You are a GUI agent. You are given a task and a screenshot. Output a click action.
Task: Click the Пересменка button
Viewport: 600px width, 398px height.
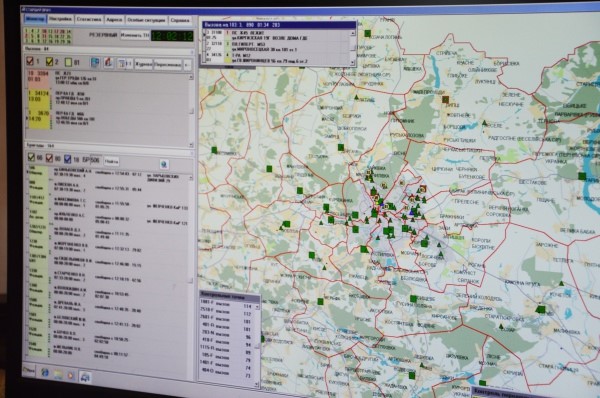point(168,65)
